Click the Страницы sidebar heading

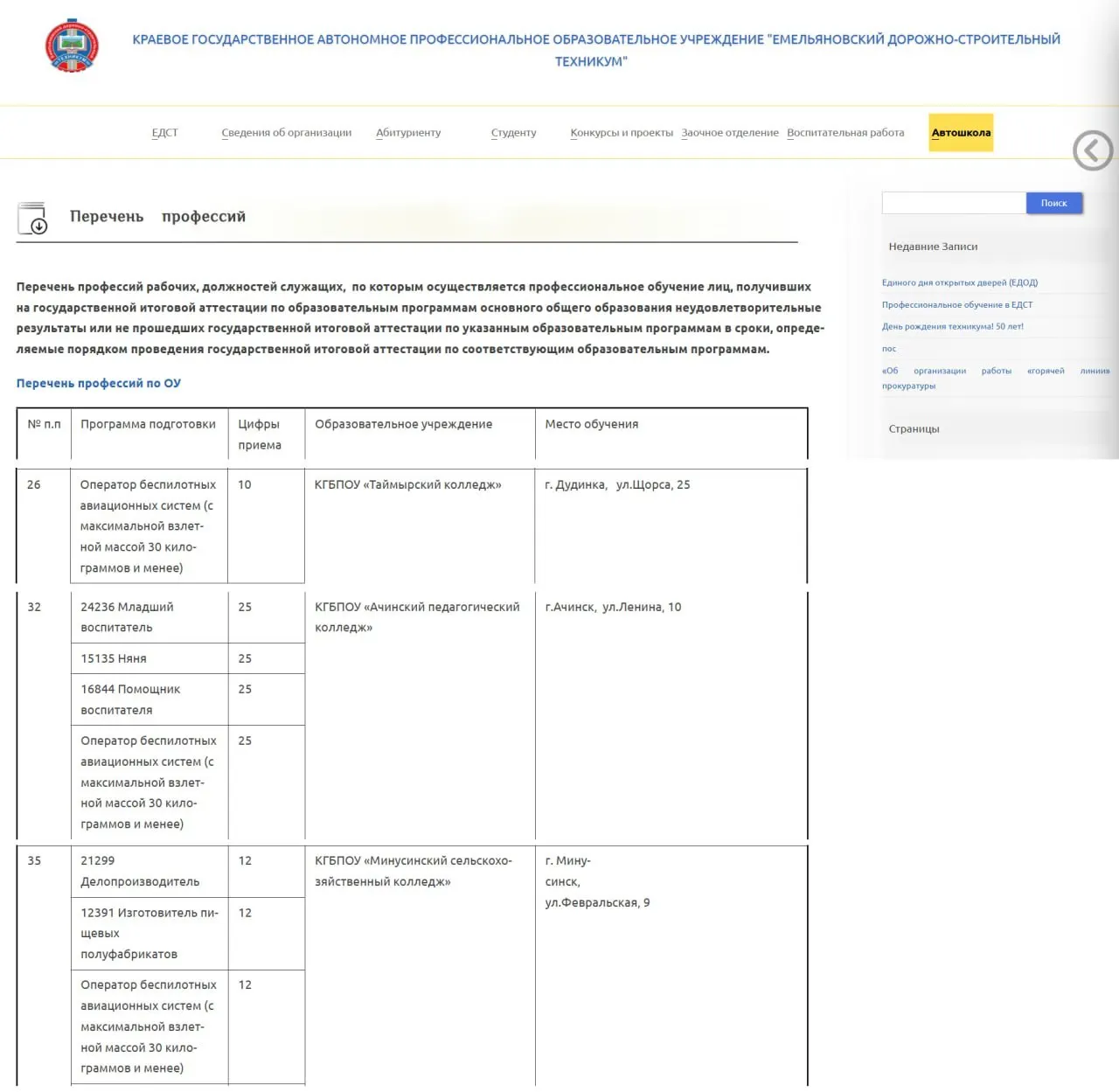tap(914, 428)
